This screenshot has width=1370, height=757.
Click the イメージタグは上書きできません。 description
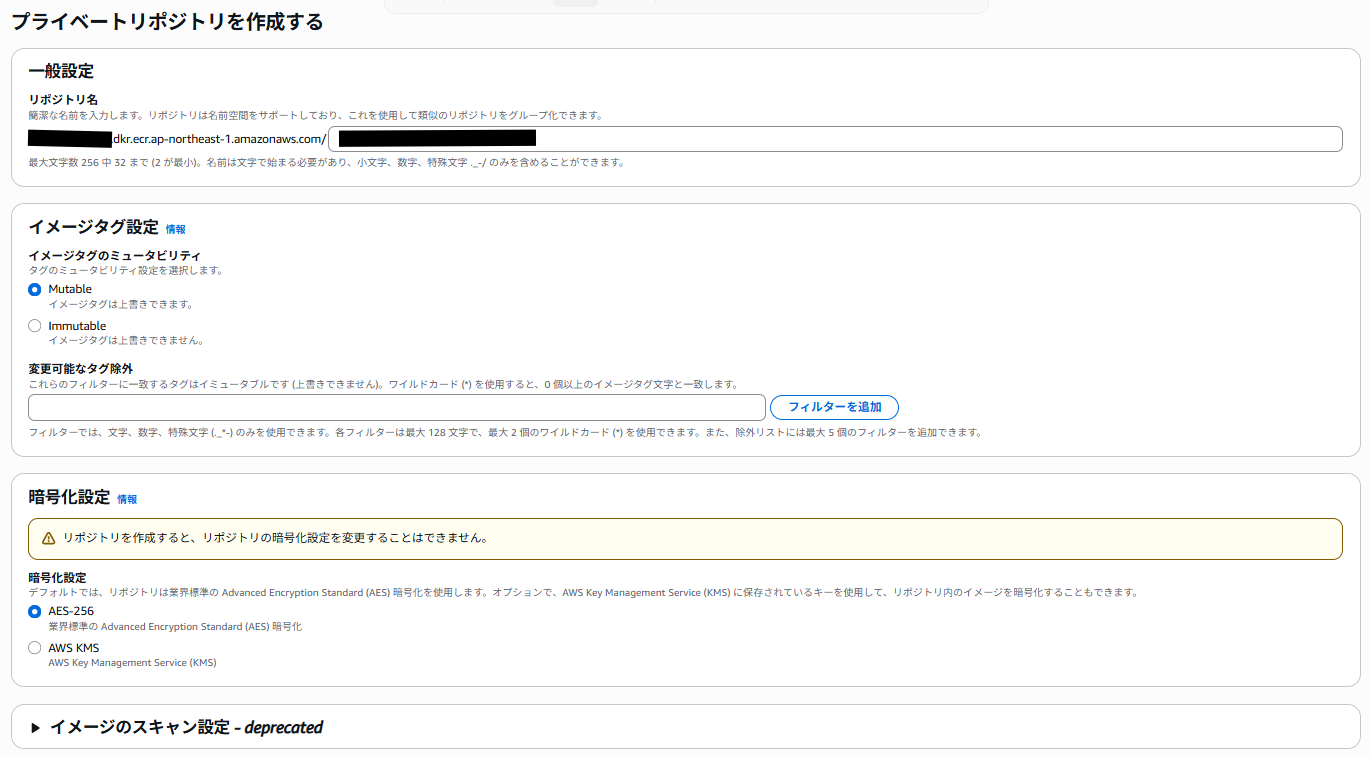(126, 340)
